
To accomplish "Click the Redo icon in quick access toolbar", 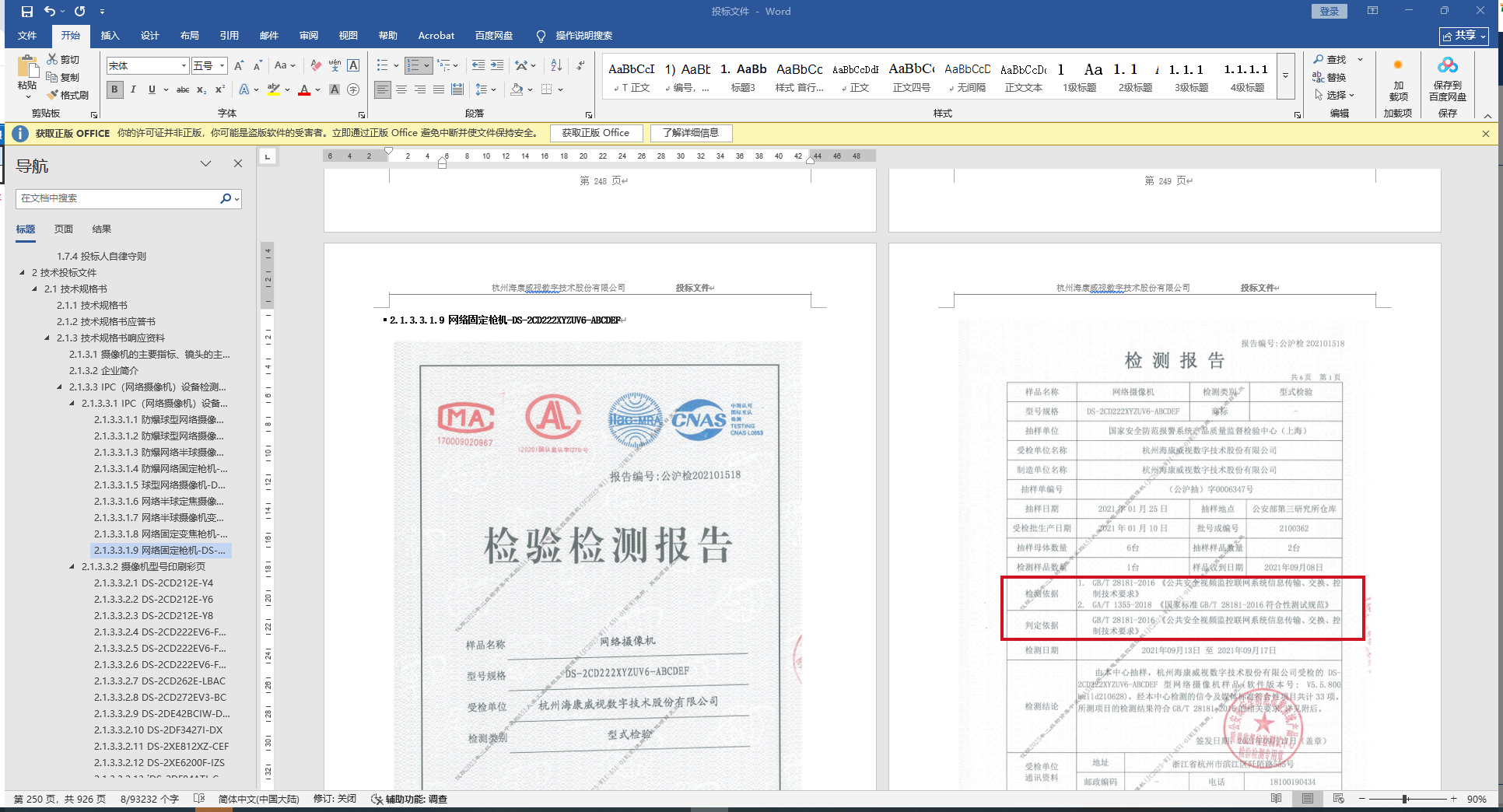I will pos(79,12).
